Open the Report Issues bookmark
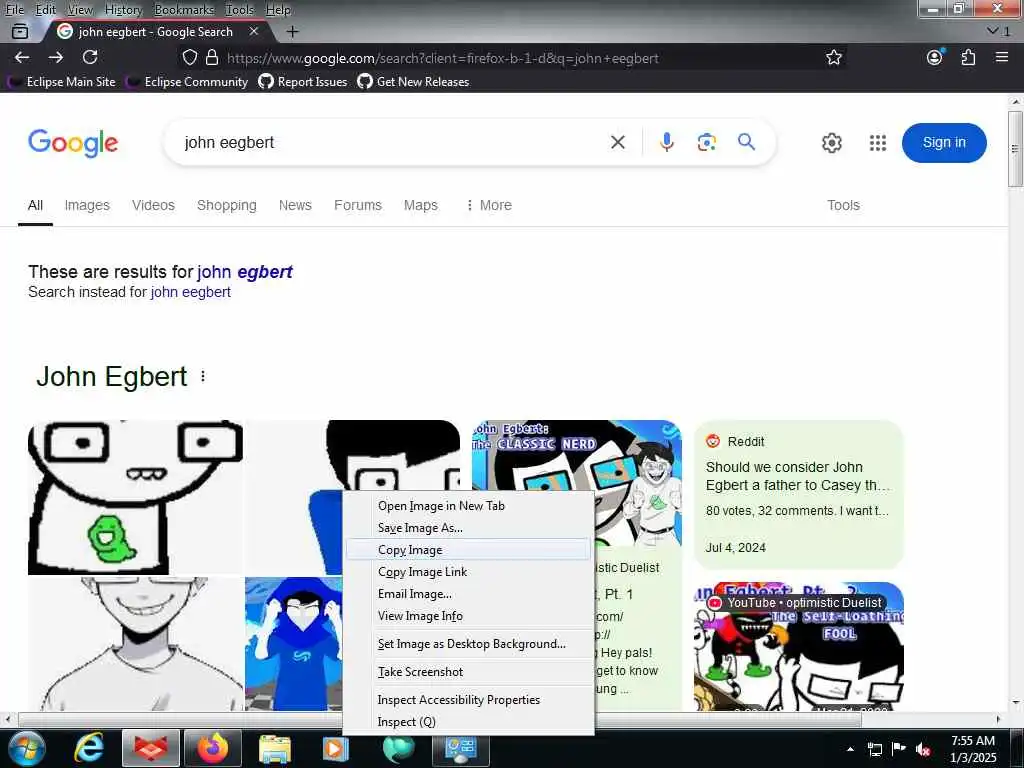Viewport: 1024px width, 768px height. tap(303, 82)
